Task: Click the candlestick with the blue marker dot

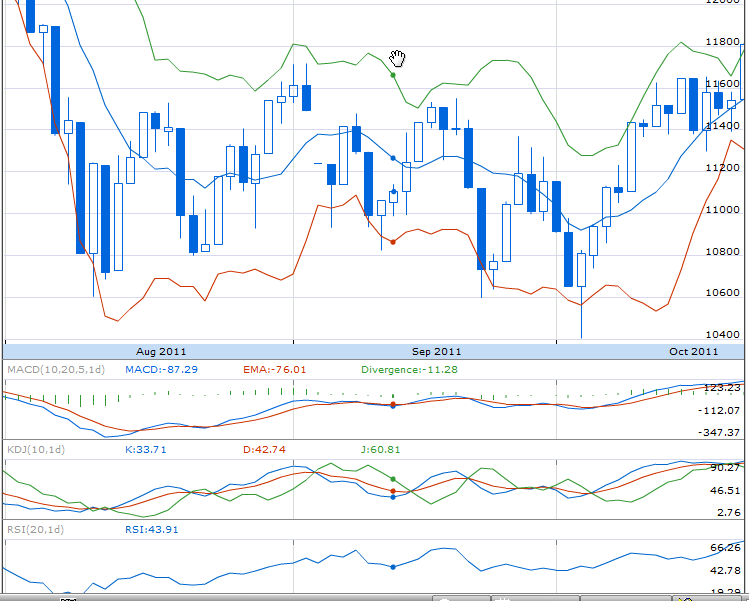Action: point(394,197)
